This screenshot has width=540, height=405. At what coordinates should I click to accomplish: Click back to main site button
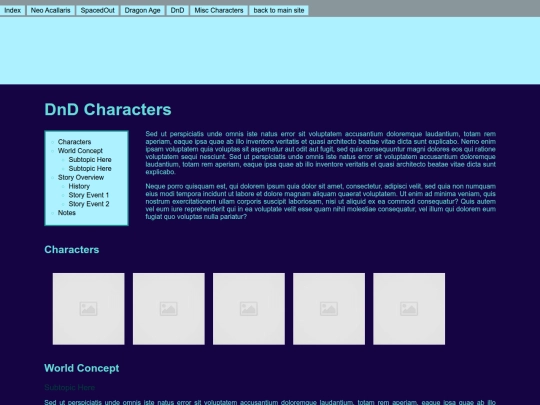279,10
